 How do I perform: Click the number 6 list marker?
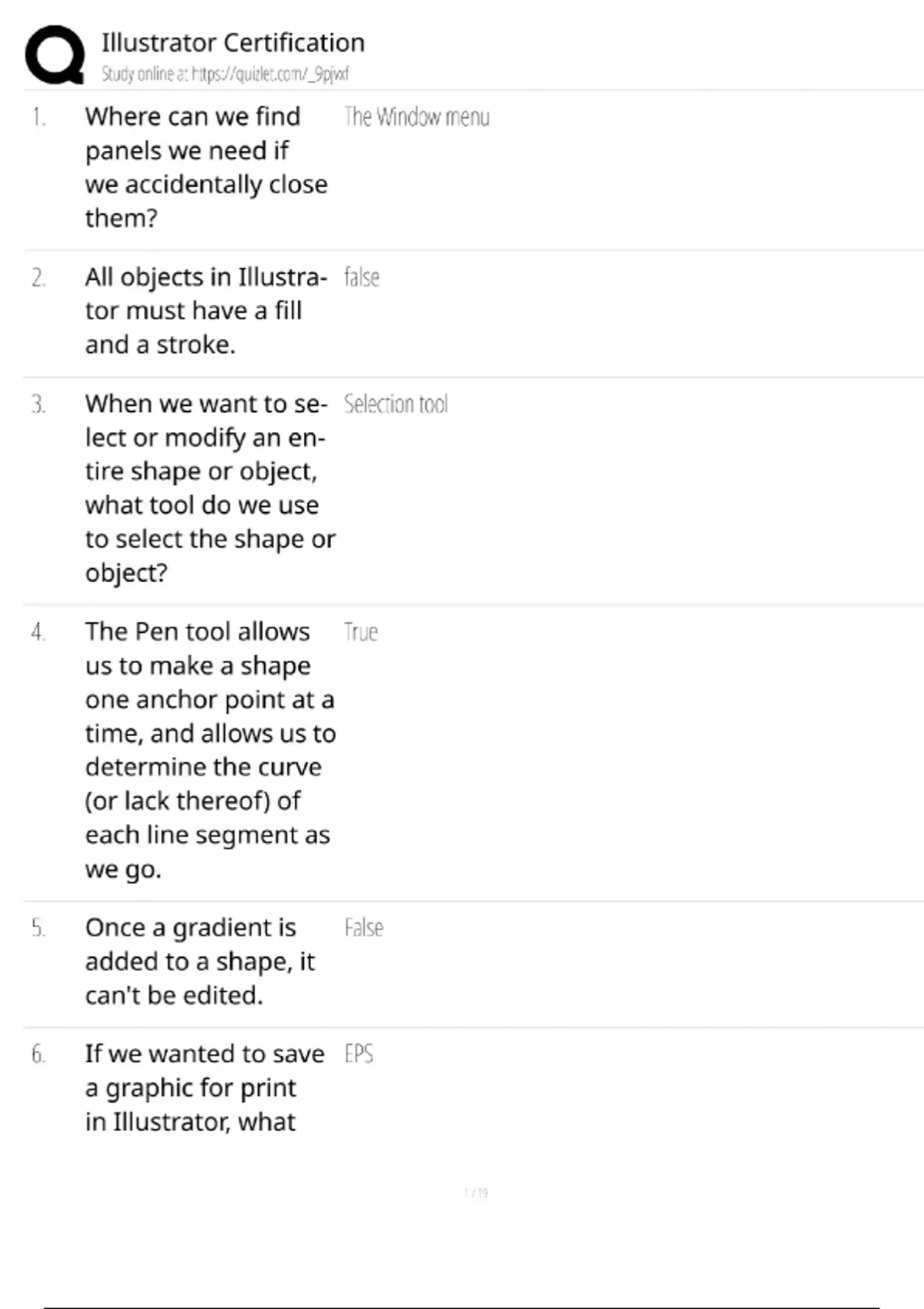(x=38, y=1054)
